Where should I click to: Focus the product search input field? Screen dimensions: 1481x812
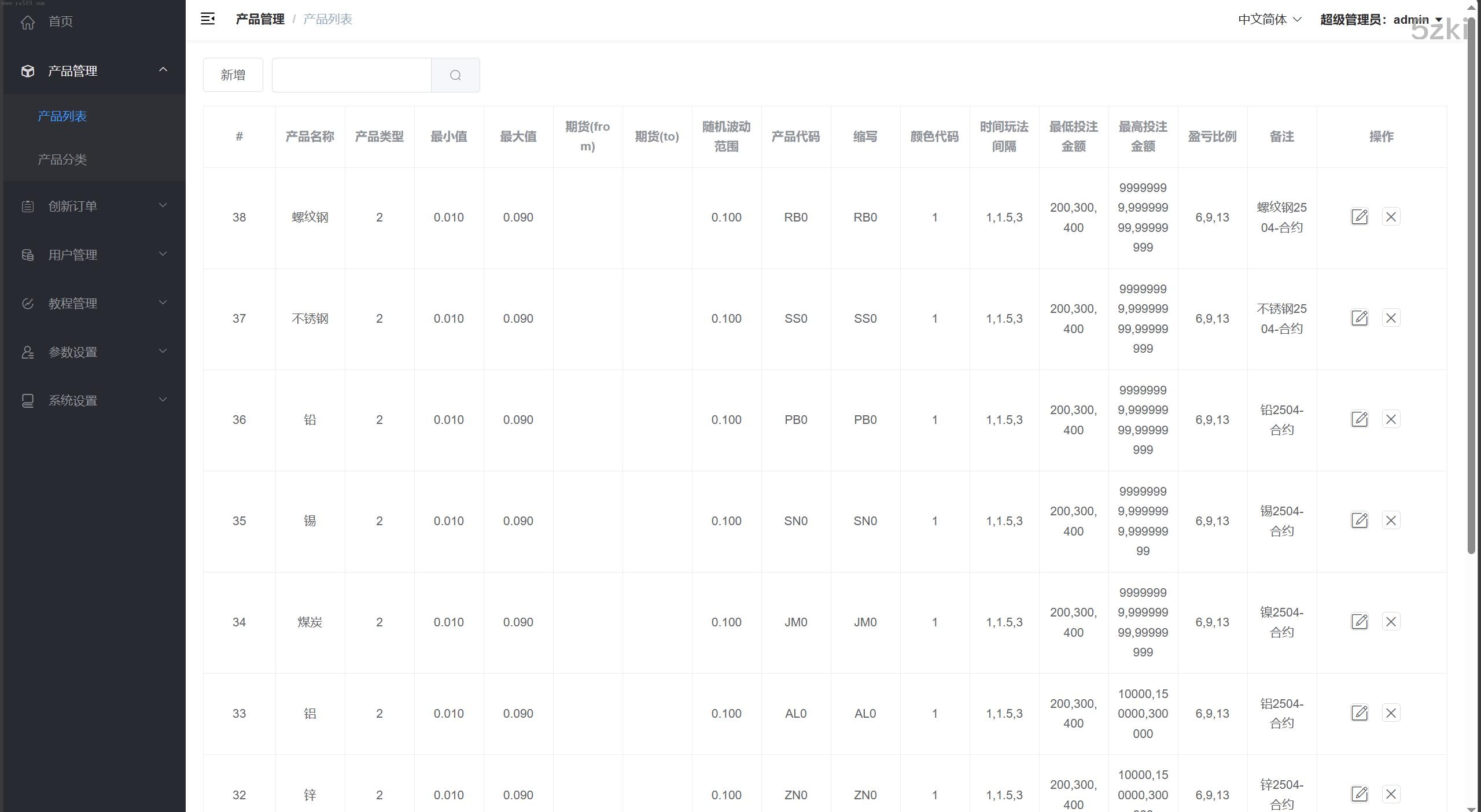[x=351, y=75]
